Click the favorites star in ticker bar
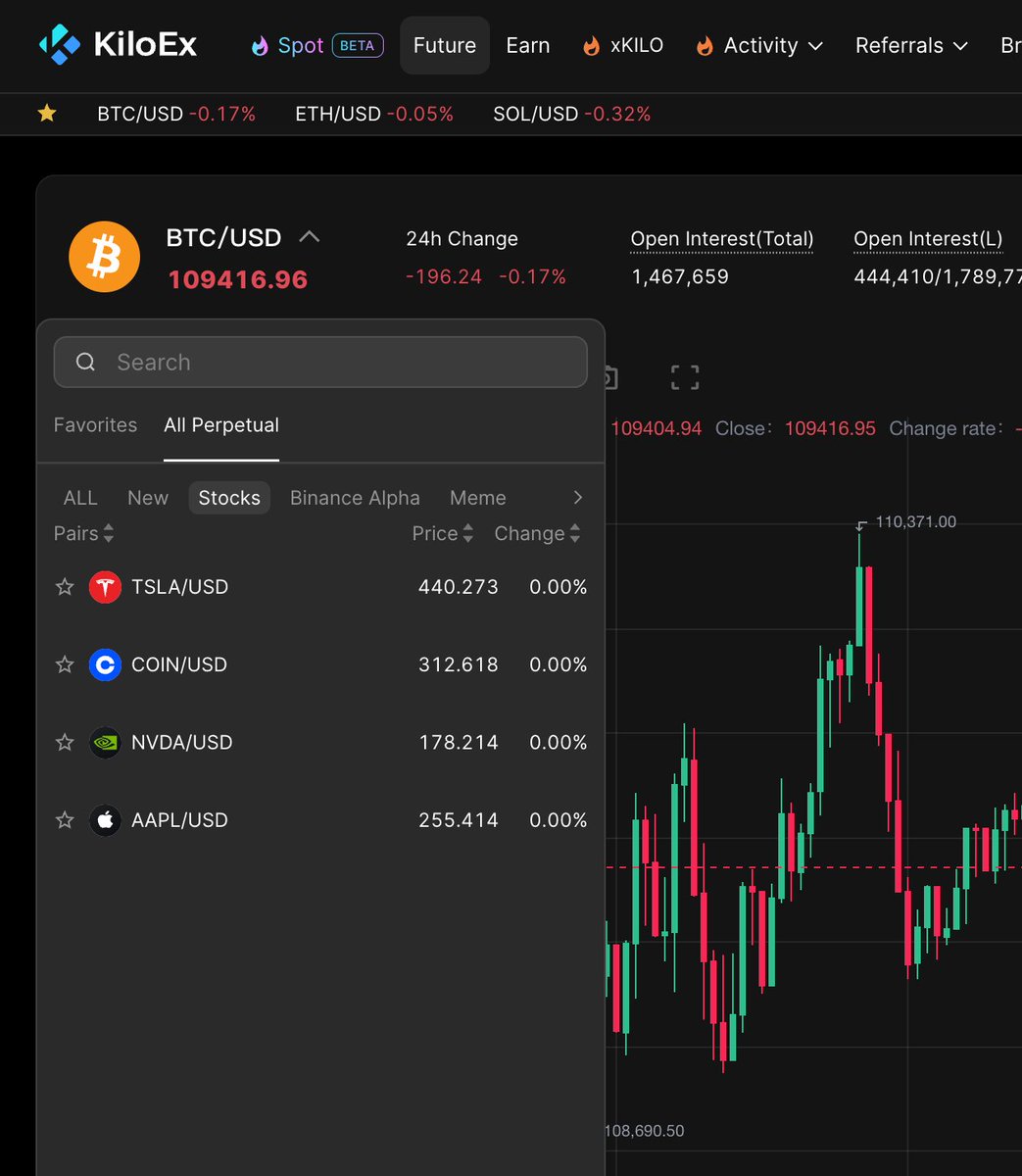This screenshot has width=1022, height=1176. (47, 114)
